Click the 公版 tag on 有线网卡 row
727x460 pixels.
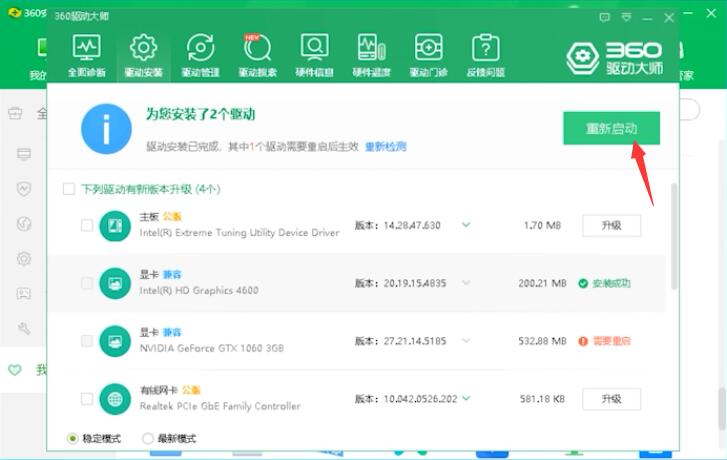[191, 390]
